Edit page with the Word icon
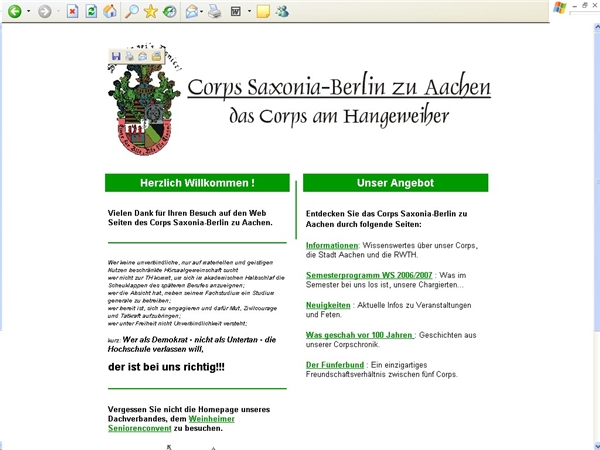600x450 pixels. pyautogui.click(x=236, y=11)
